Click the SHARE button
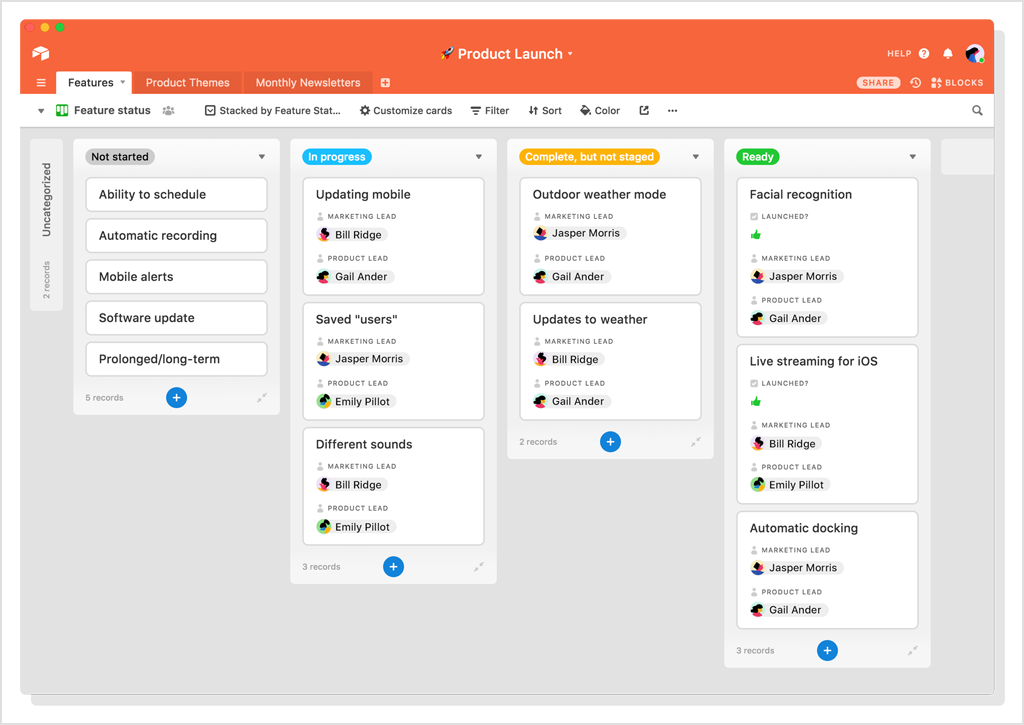The height and width of the screenshot is (725, 1024). 878,82
